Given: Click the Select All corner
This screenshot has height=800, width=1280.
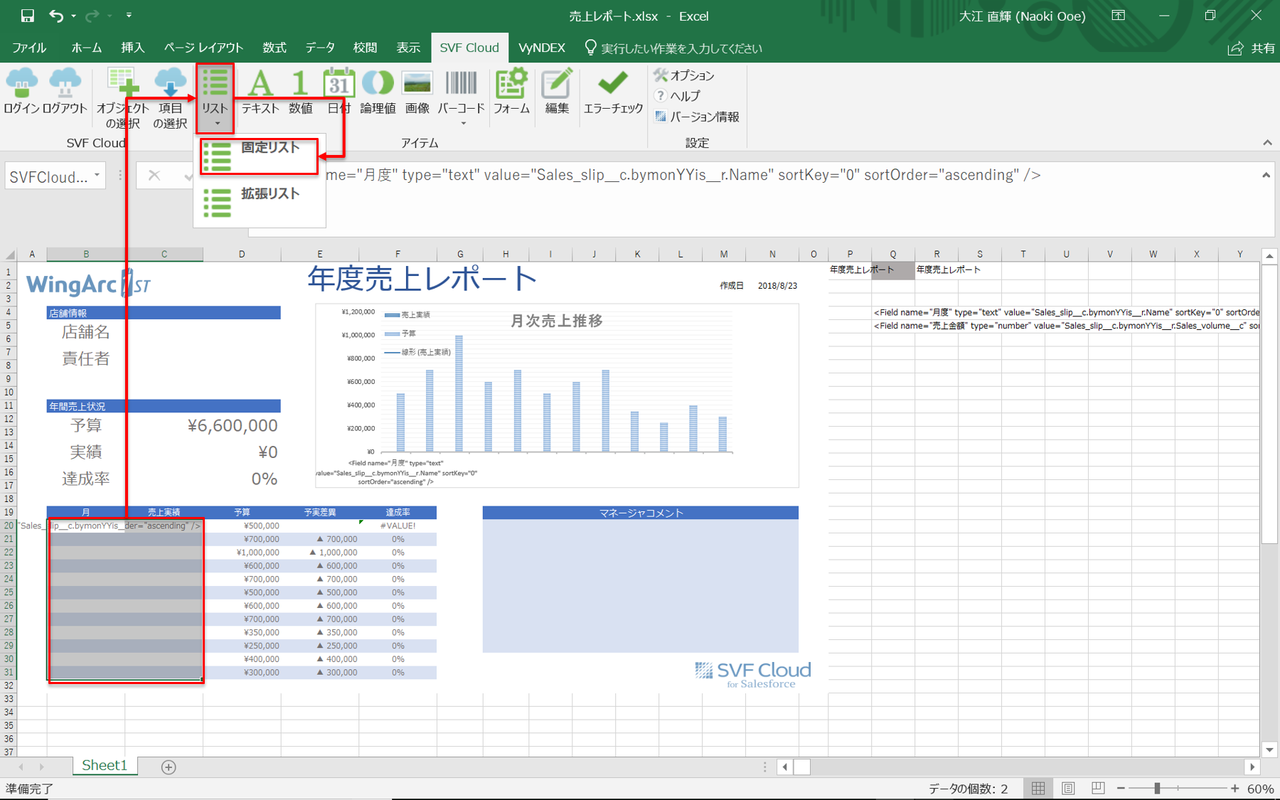Looking at the screenshot, I should click(x=8, y=255).
